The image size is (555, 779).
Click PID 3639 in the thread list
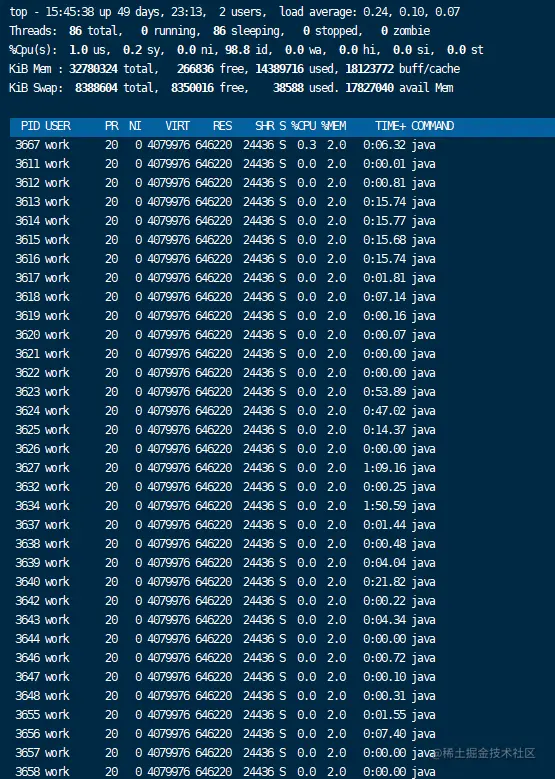tap(27, 563)
